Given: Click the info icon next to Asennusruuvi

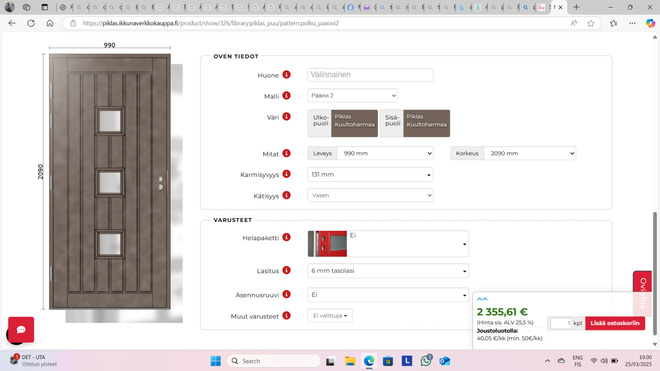Looking at the screenshot, I should [x=287, y=294].
